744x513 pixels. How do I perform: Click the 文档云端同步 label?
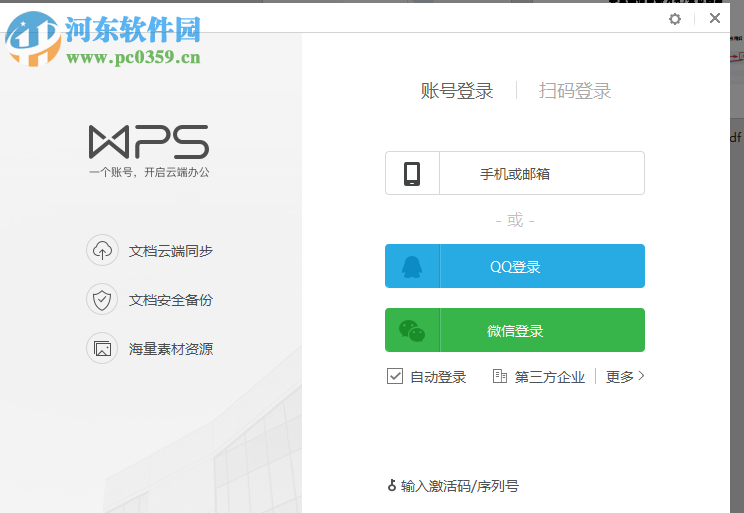[x=171, y=251]
